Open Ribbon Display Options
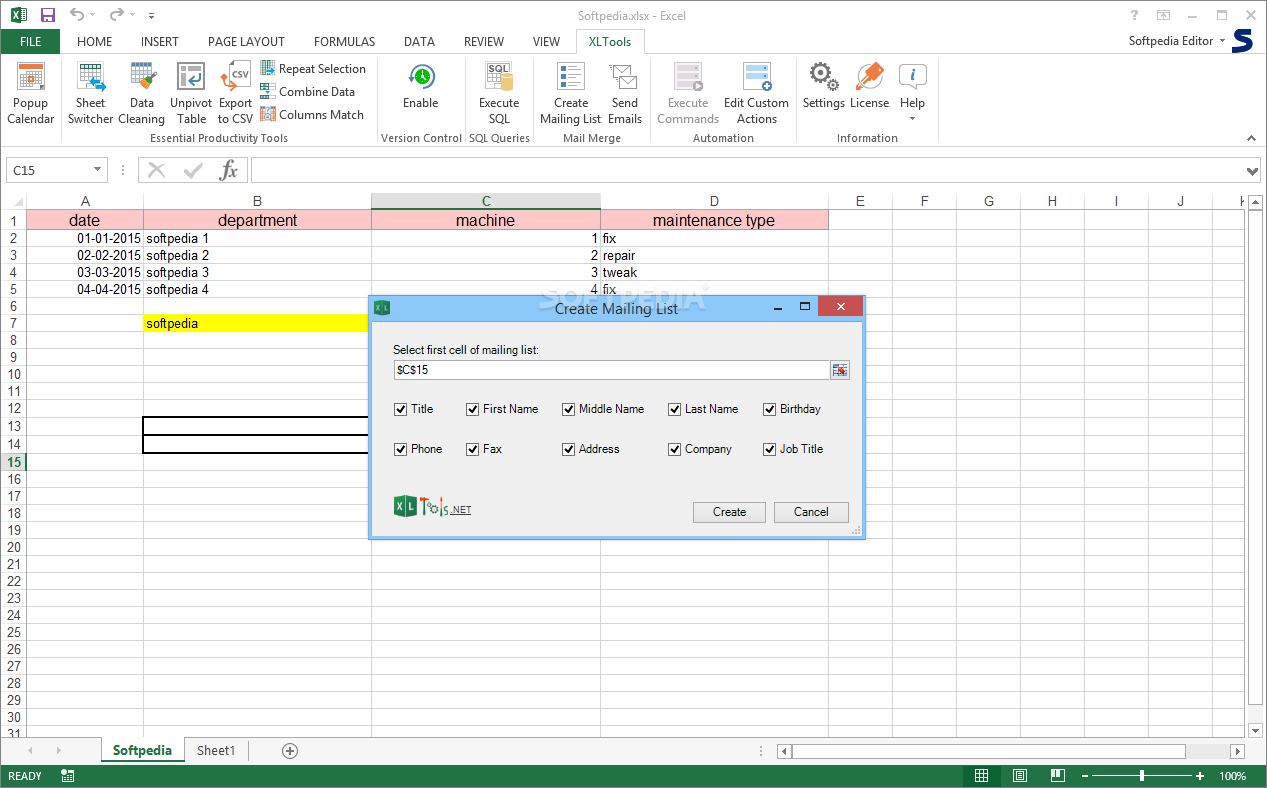Screen dimensions: 1267x788 pos(1163,15)
